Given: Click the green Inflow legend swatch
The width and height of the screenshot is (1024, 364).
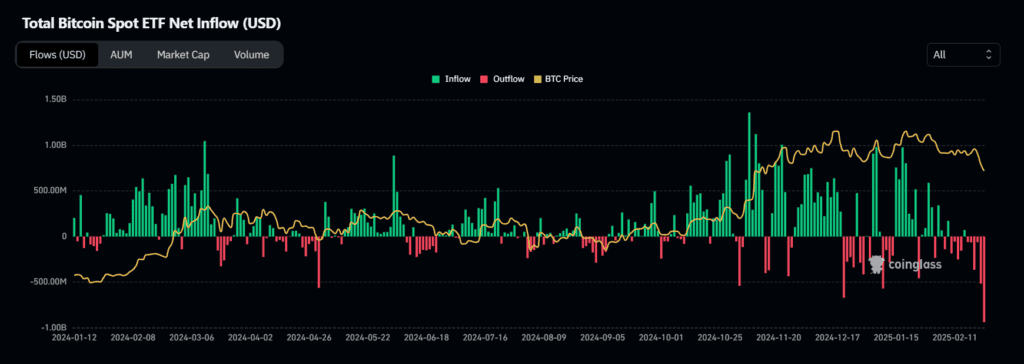Looking at the screenshot, I should click(436, 79).
